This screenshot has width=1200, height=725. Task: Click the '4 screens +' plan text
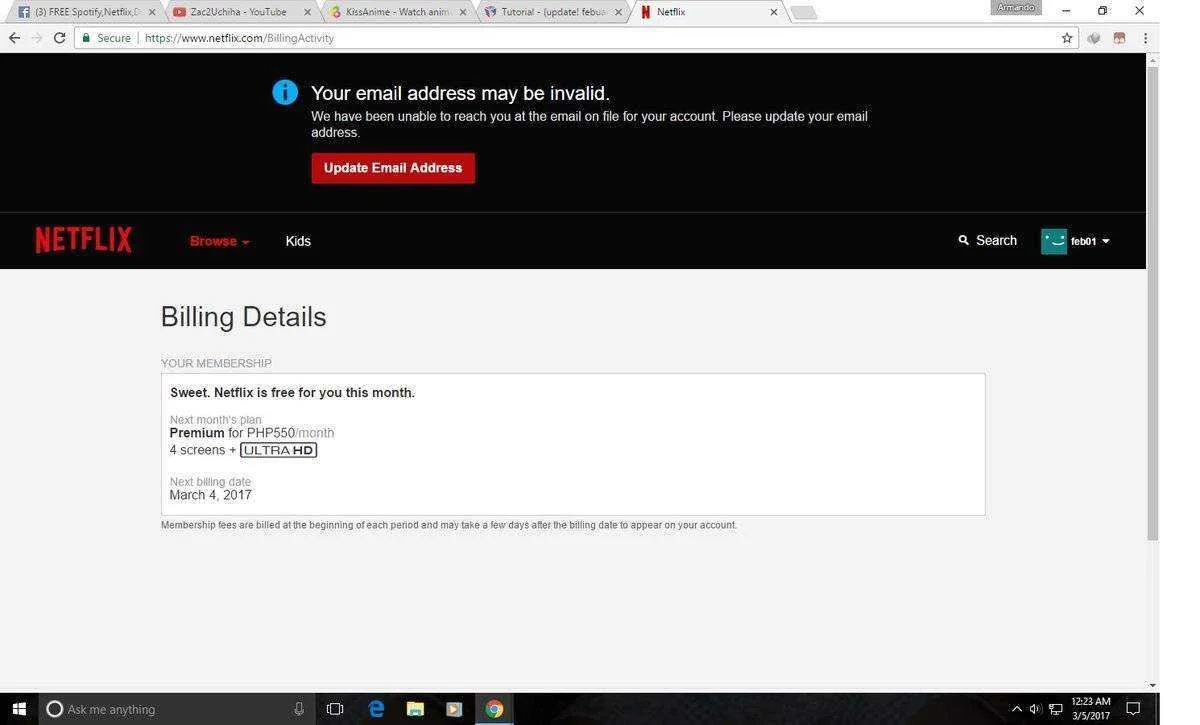tap(203, 450)
